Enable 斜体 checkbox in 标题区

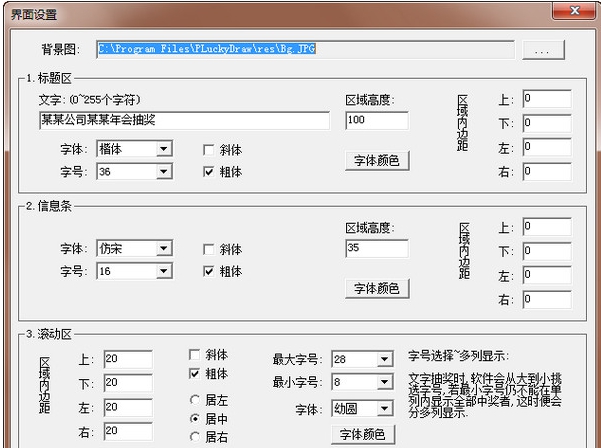[209, 150]
